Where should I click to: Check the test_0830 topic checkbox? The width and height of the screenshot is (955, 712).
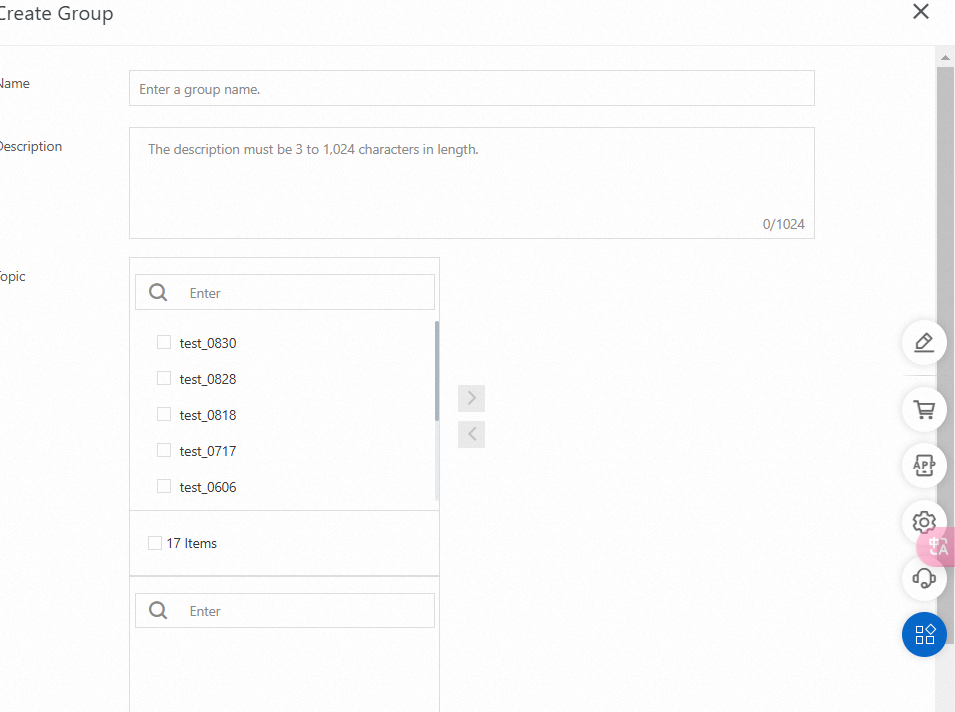[164, 342]
